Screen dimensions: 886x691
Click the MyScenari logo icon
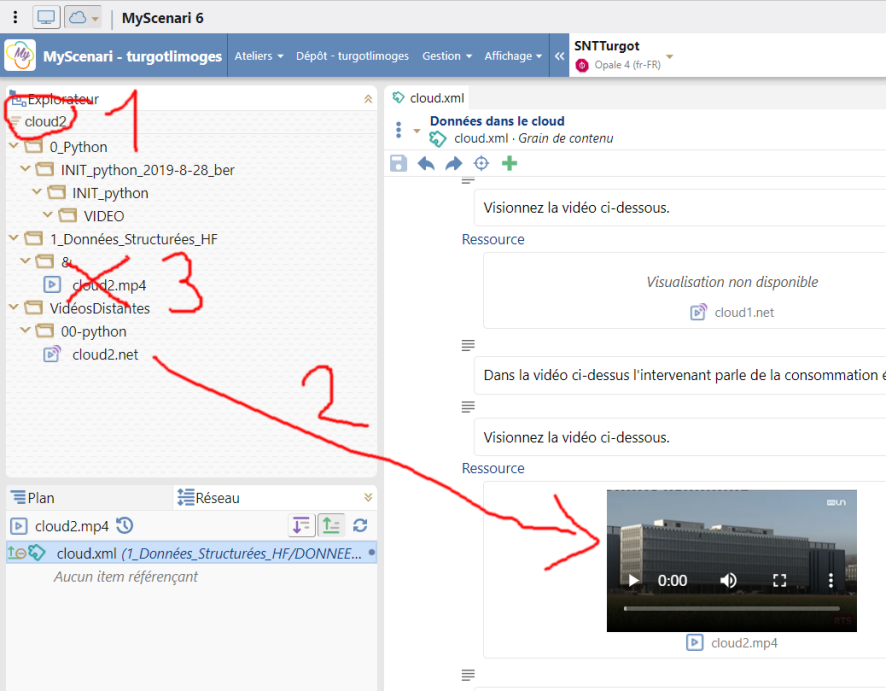(20, 55)
